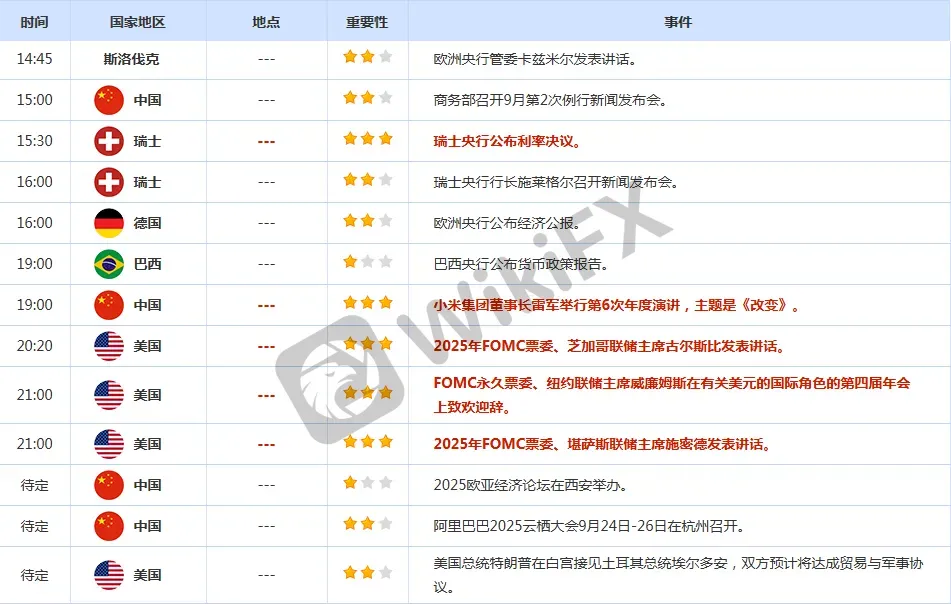Click the US flag in the last row
The height and width of the screenshot is (604, 951).
click(109, 575)
